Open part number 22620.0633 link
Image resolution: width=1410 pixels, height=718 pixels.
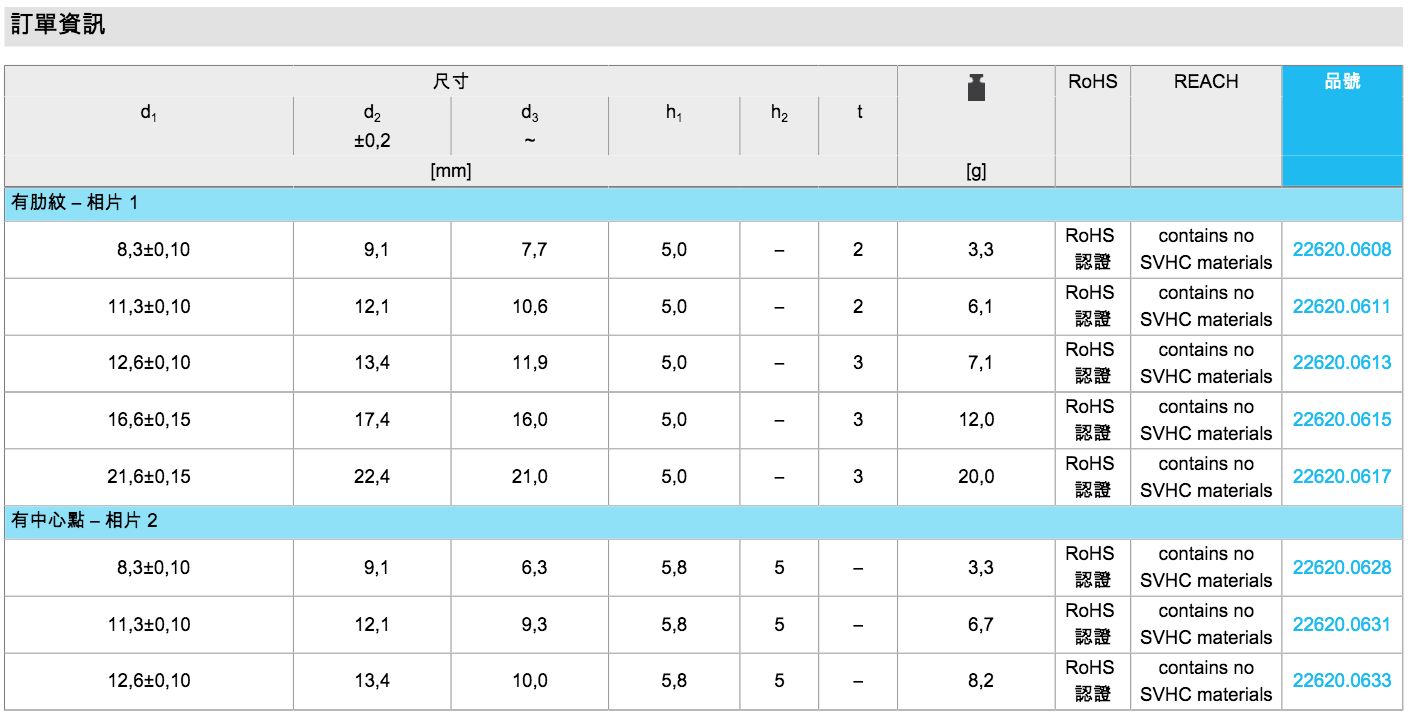pos(1341,681)
